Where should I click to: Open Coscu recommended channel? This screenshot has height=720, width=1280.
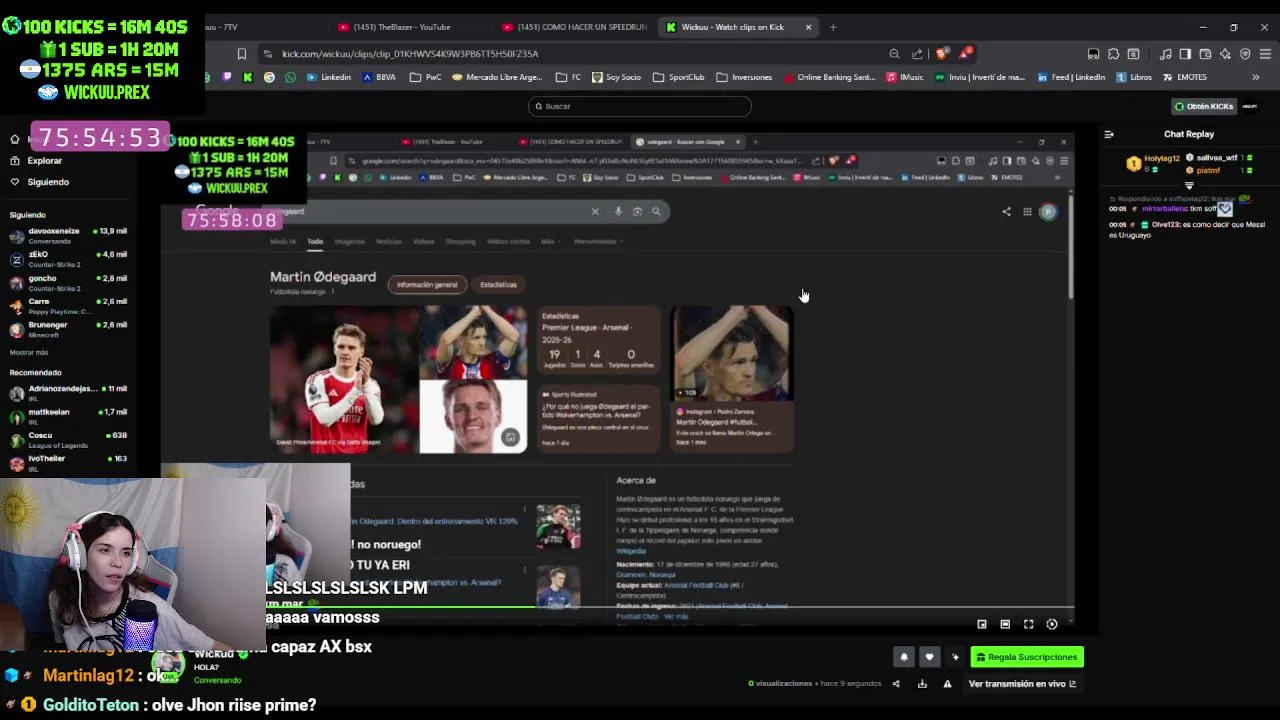68,440
